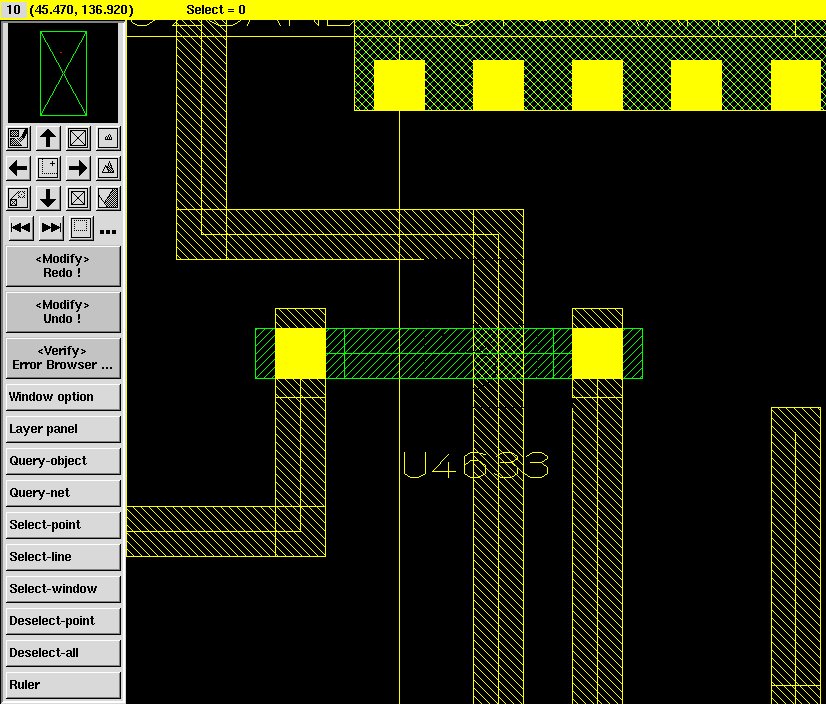The height and width of the screenshot is (704, 826).
Task: Open the Layer panel
Action: 63,429
